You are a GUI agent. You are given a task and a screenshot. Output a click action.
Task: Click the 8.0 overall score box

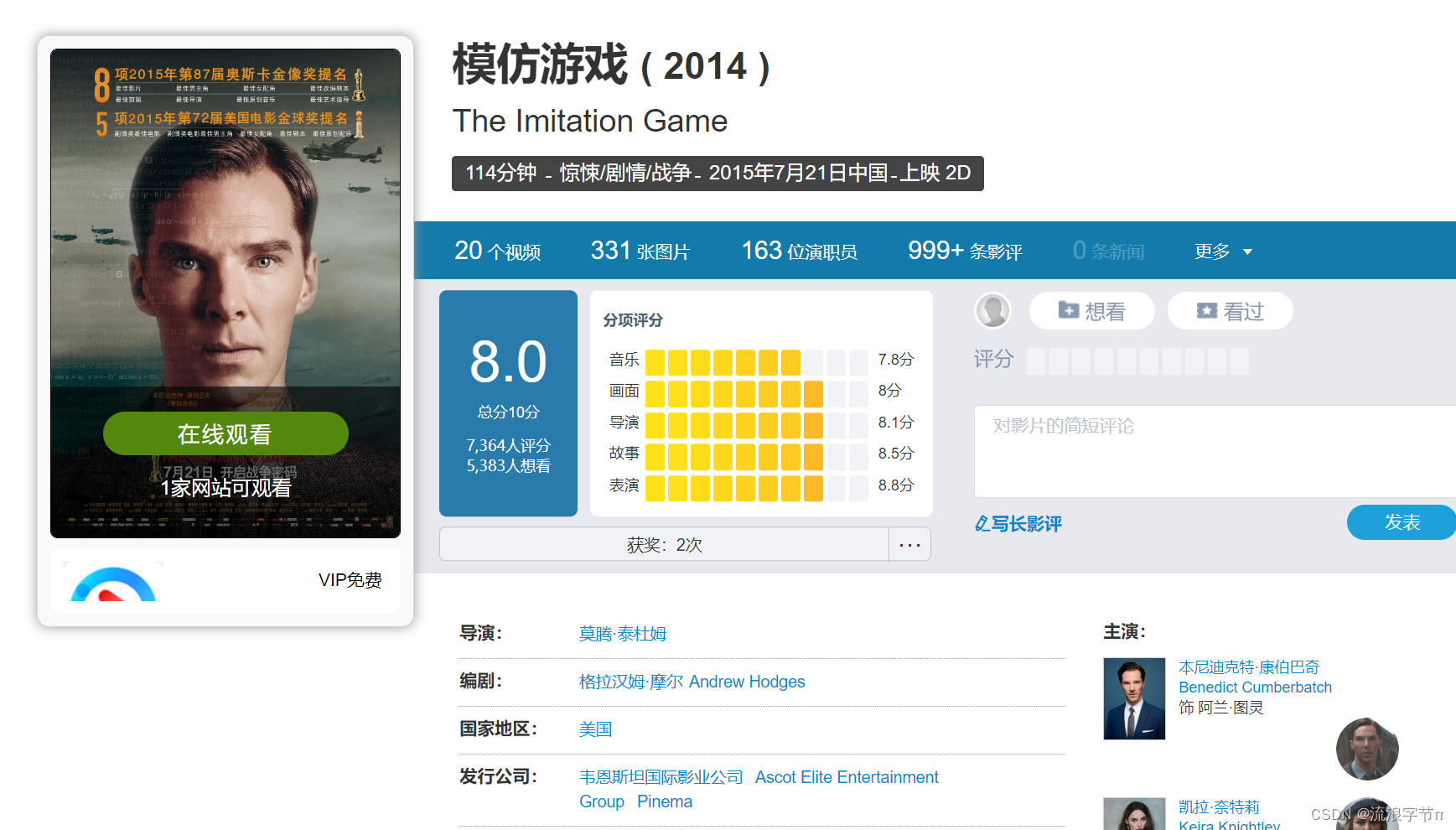point(508,403)
